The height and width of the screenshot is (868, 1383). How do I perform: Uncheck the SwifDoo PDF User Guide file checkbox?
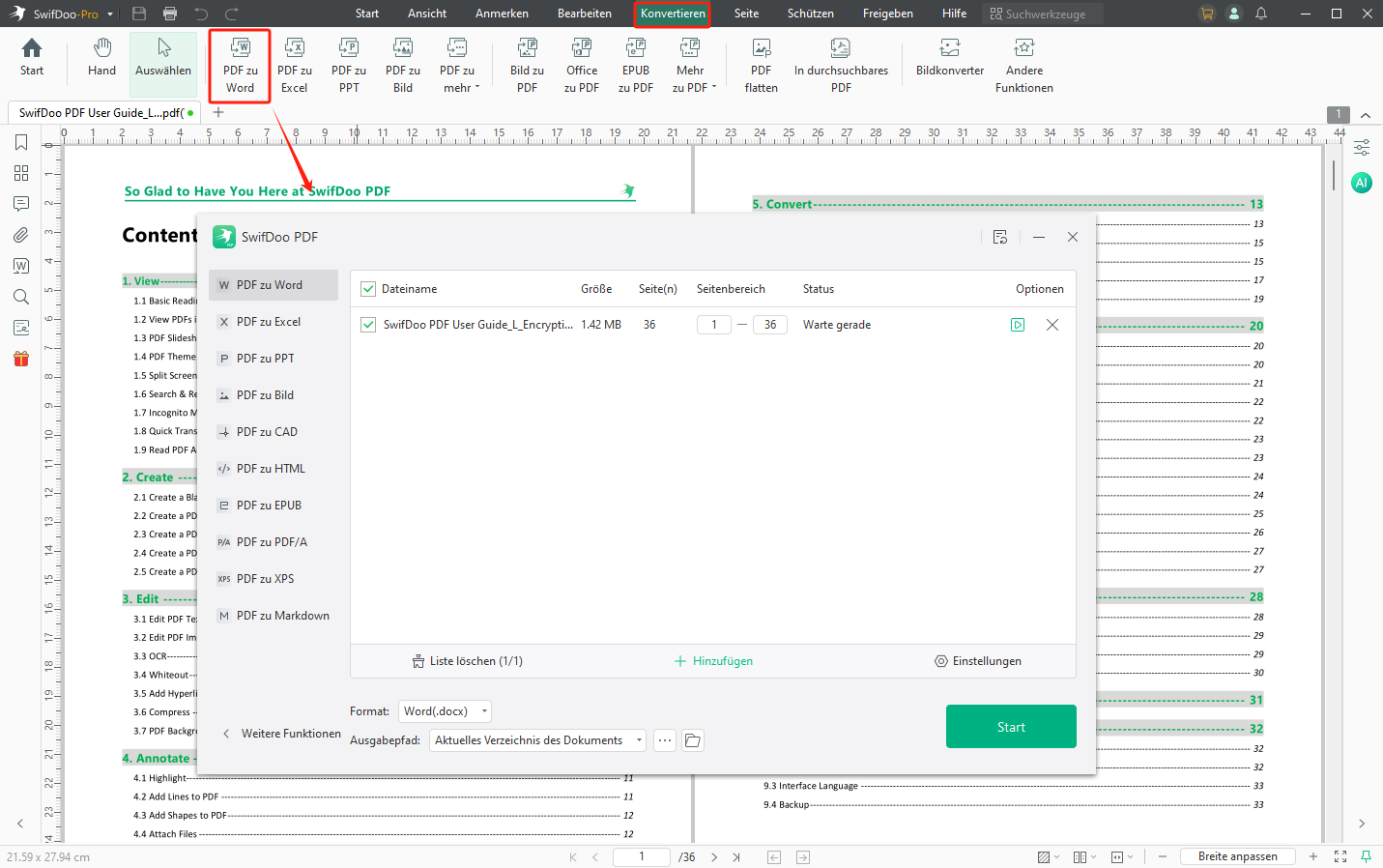tap(368, 325)
